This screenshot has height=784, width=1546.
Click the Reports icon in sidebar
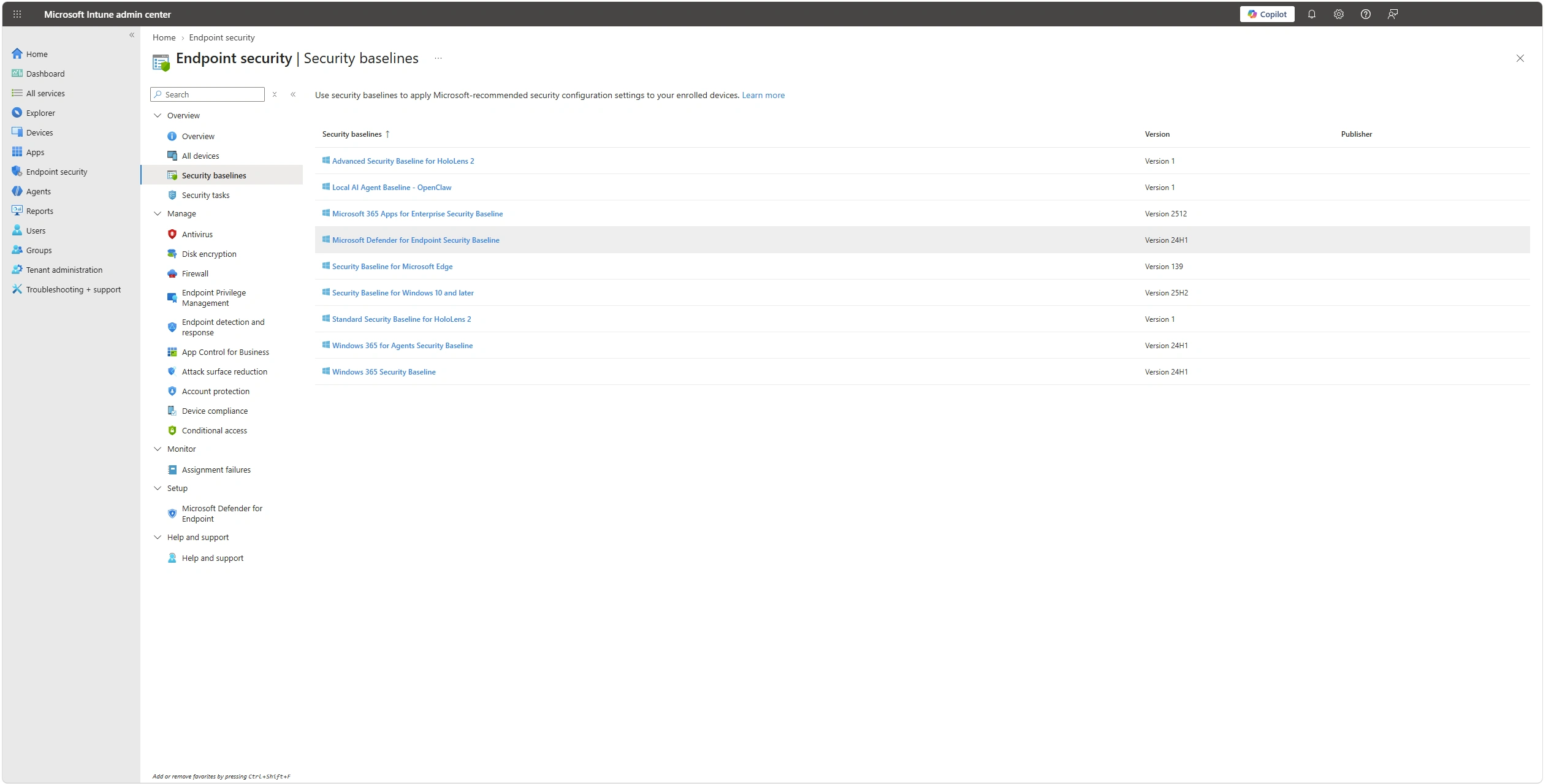[x=17, y=211]
